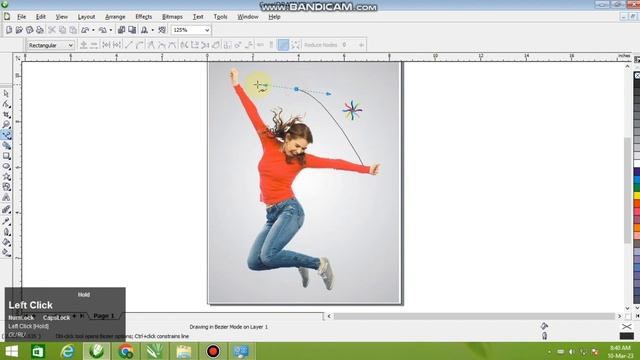Select the Fill bucket tool

(x=6, y=242)
